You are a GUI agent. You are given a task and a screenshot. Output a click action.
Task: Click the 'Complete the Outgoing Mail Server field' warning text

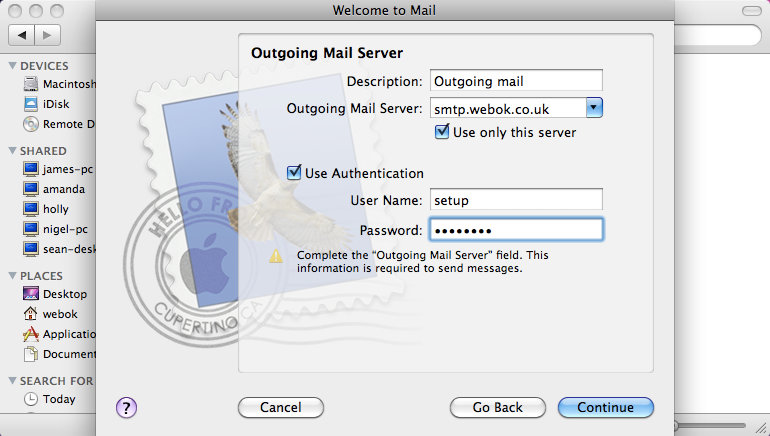pyautogui.click(x=422, y=262)
